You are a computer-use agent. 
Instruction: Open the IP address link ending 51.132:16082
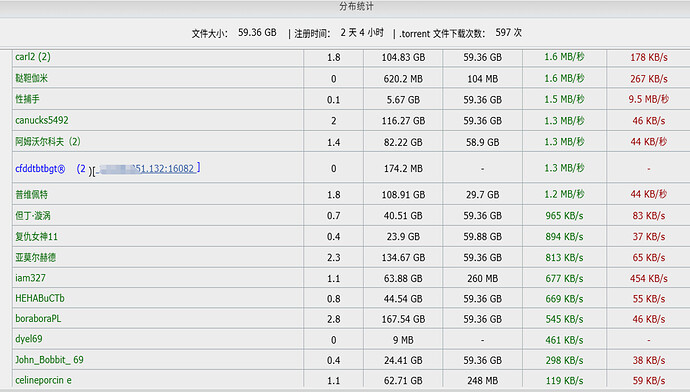tap(146, 169)
